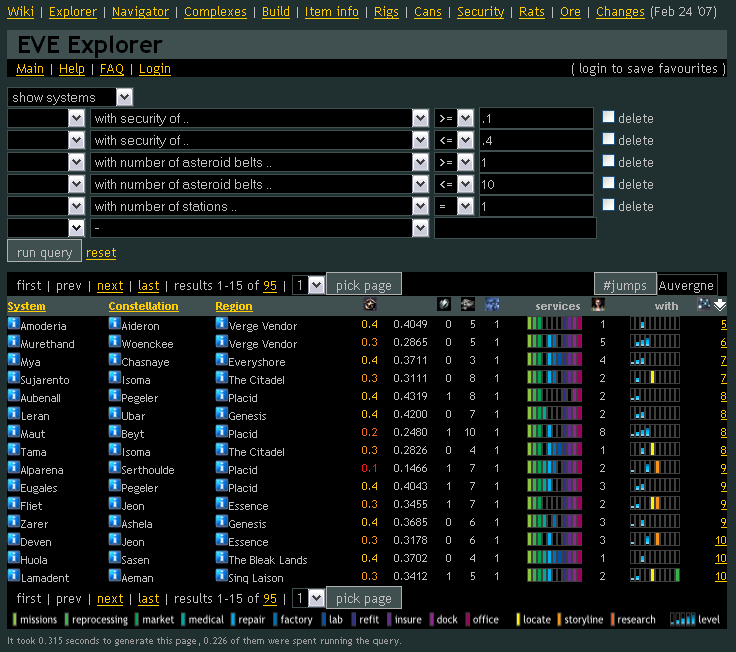
Task: Open info icon next to Serthoulde constellation
Action: pyautogui.click(x=115, y=468)
